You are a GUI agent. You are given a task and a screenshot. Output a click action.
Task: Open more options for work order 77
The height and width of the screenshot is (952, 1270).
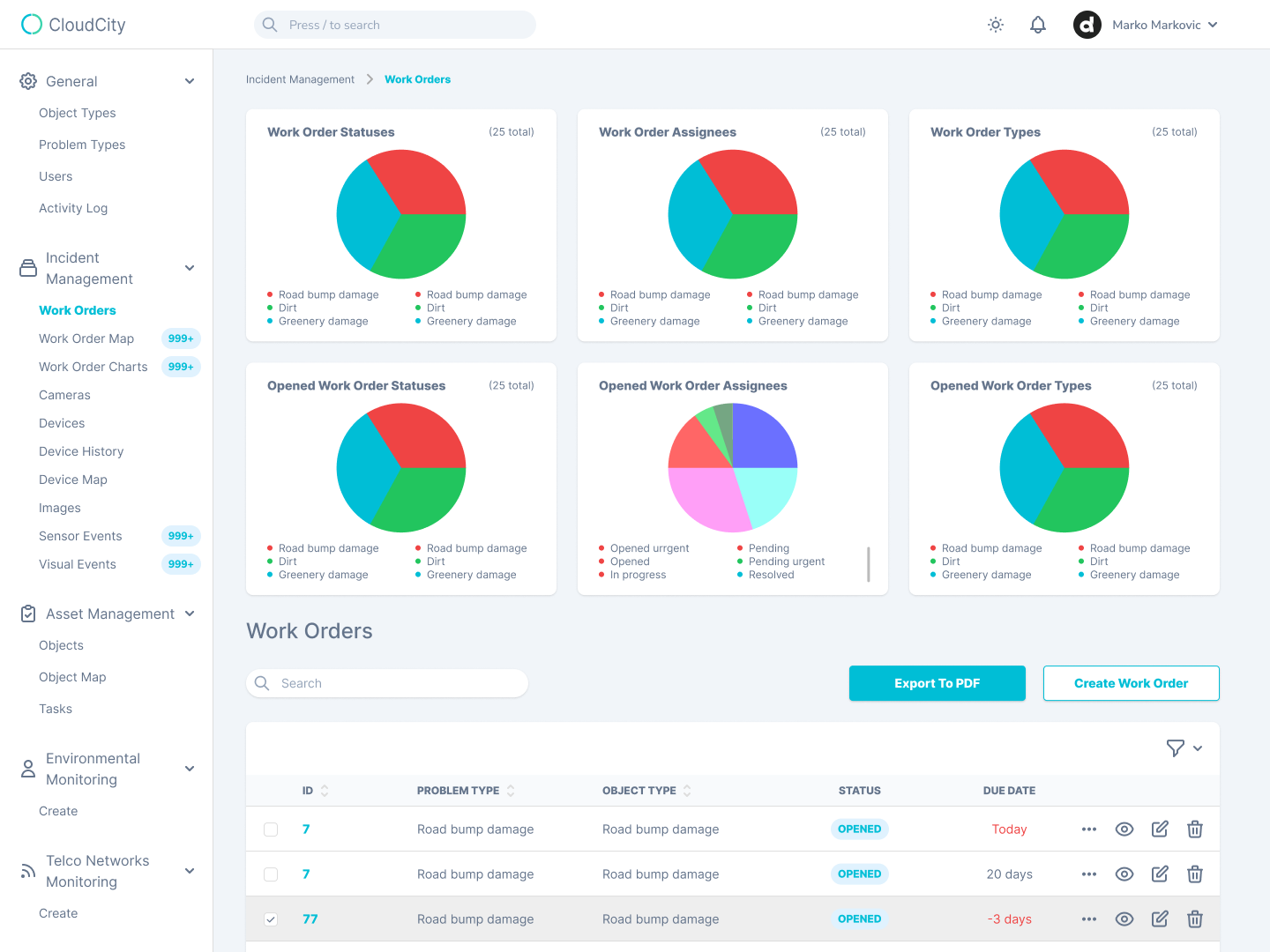click(x=1089, y=919)
